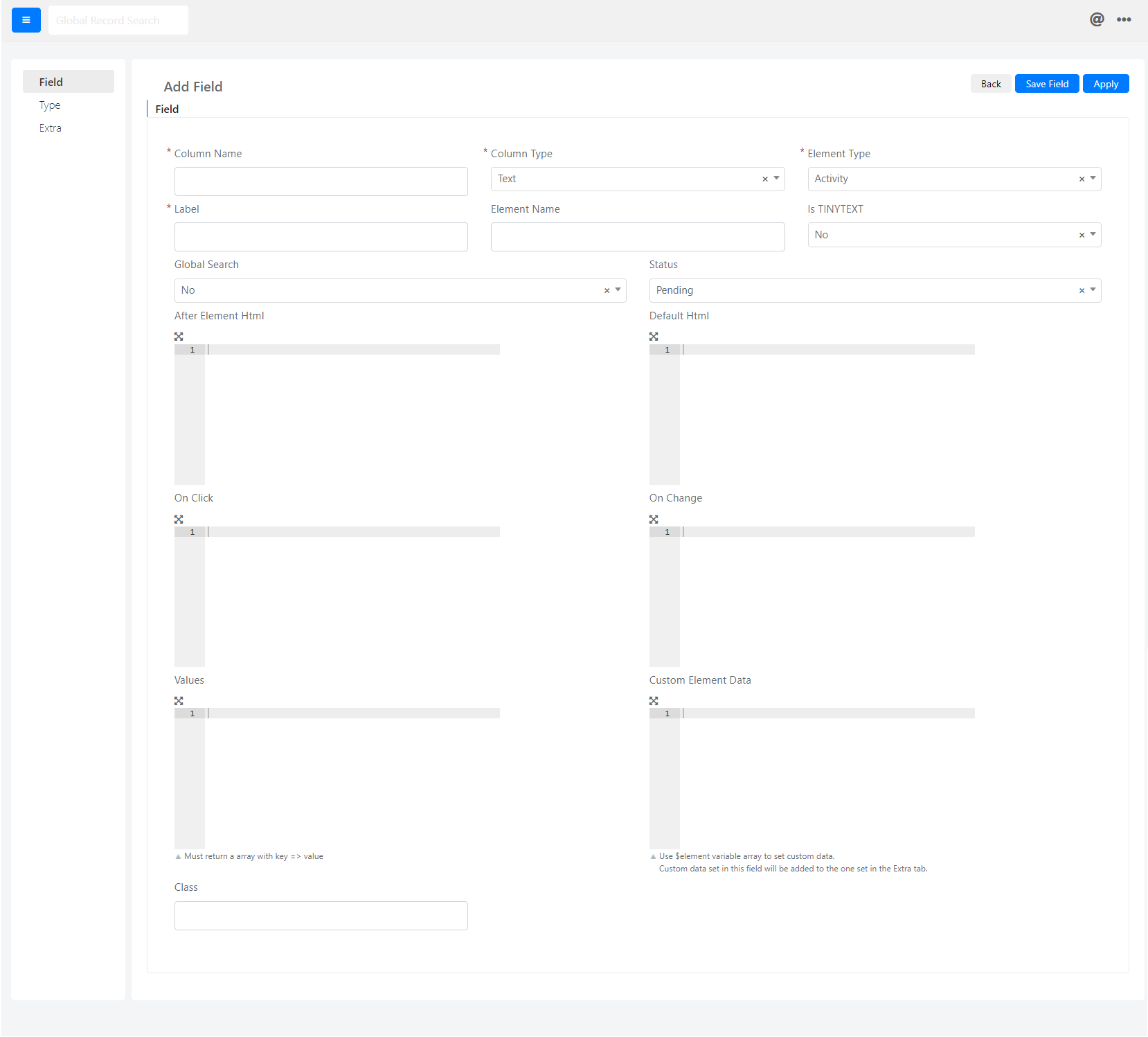Clear the Column Type selection

(x=765, y=179)
